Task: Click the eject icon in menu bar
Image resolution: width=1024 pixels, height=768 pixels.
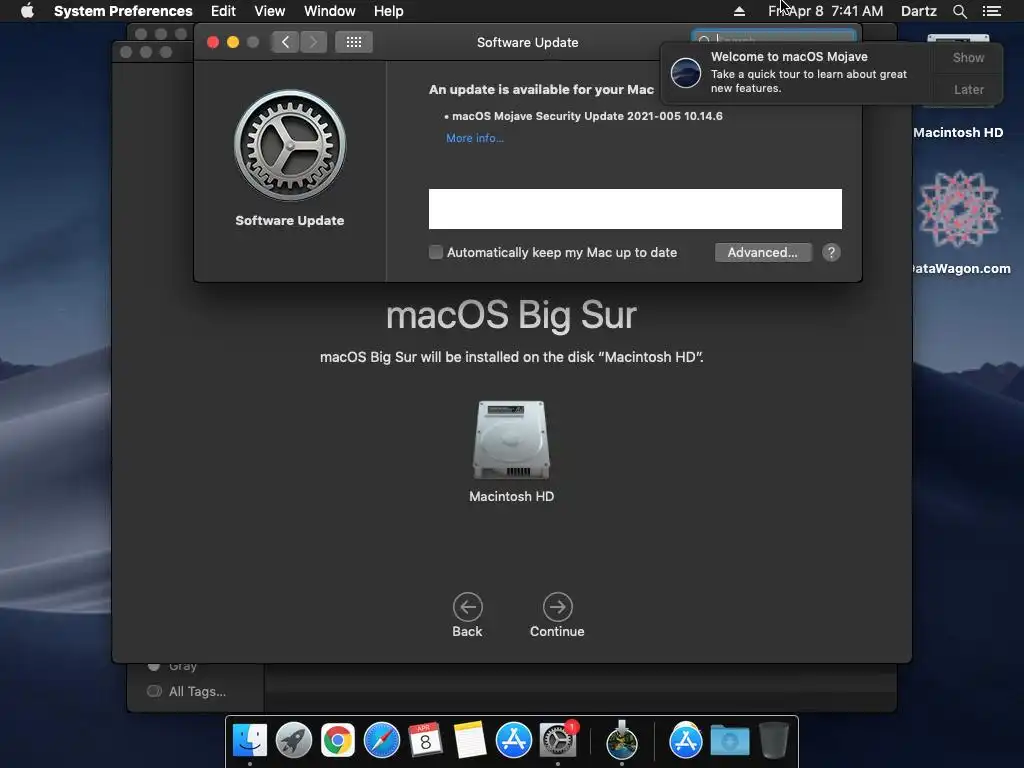Action: click(739, 11)
